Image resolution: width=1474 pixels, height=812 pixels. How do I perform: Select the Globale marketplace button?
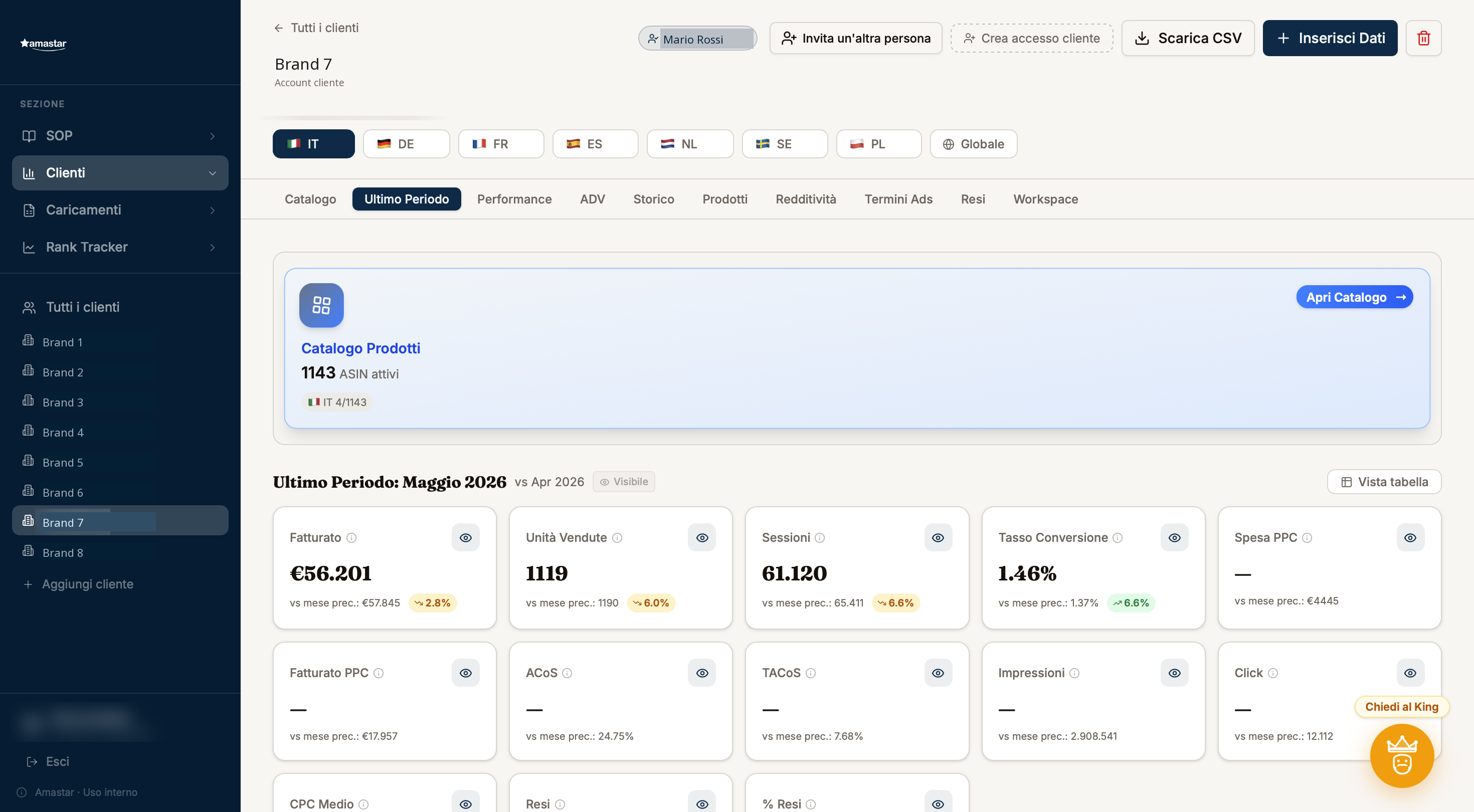973,144
